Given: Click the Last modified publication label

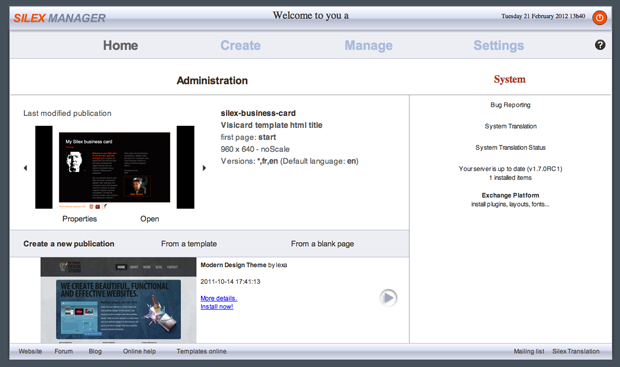Looking at the screenshot, I should [x=67, y=114].
